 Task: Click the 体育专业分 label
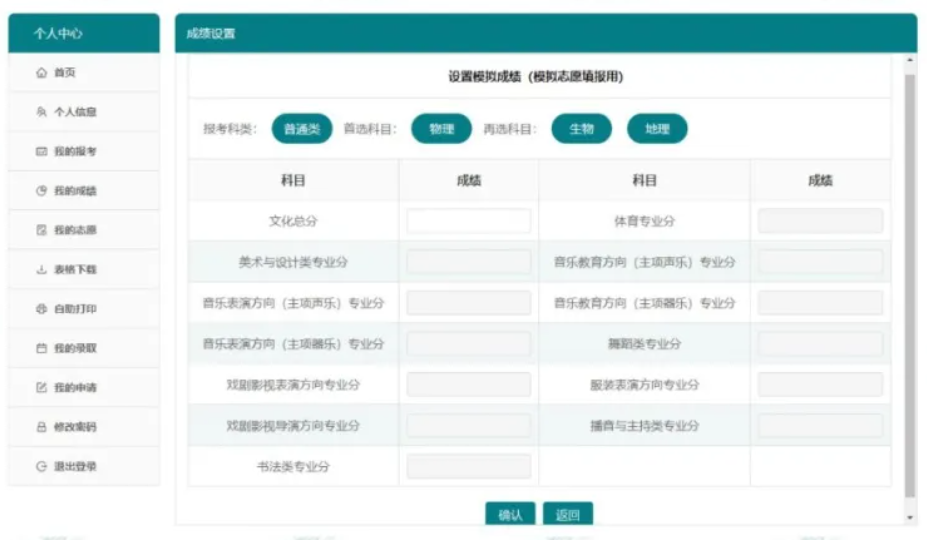click(644, 221)
